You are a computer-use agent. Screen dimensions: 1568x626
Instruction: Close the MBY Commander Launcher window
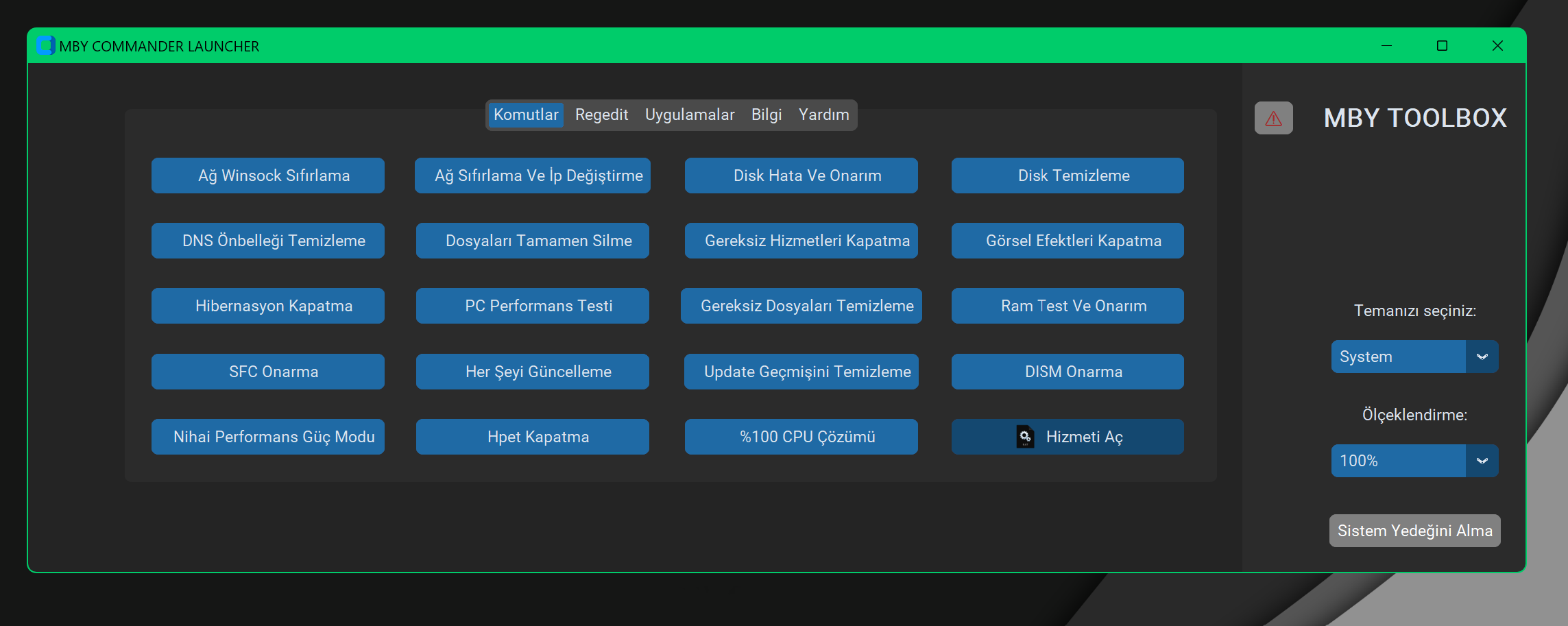pos(1497,46)
